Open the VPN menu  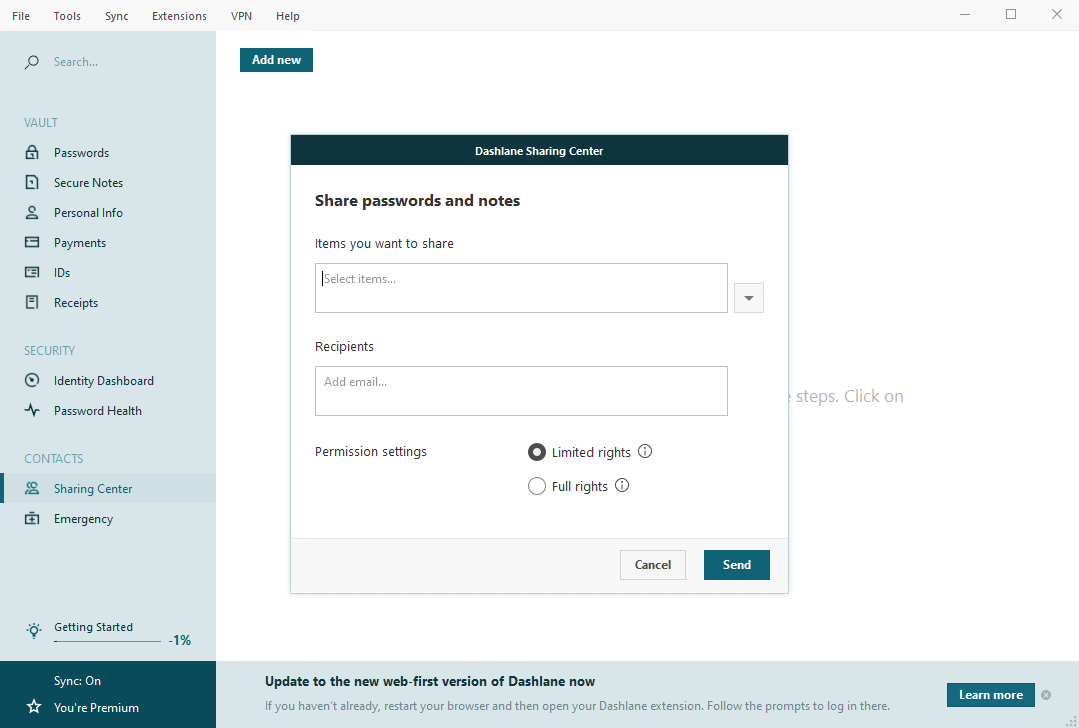coord(241,16)
